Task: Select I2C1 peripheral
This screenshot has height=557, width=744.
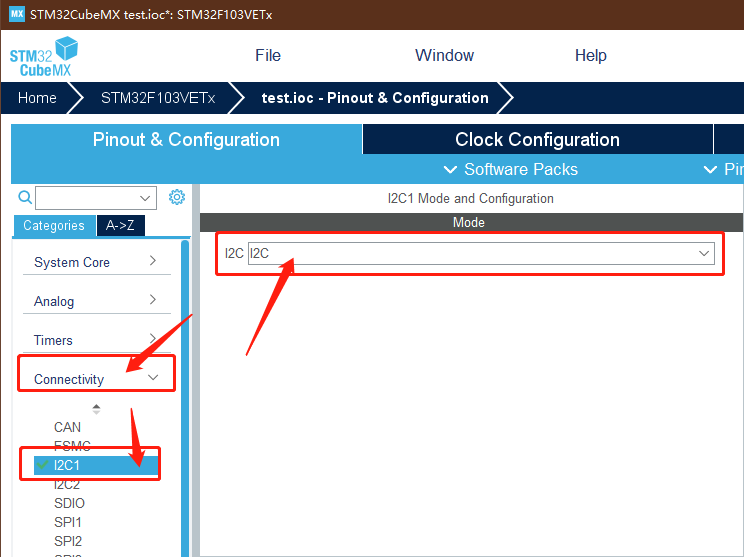Action: [x=96, y=465]
